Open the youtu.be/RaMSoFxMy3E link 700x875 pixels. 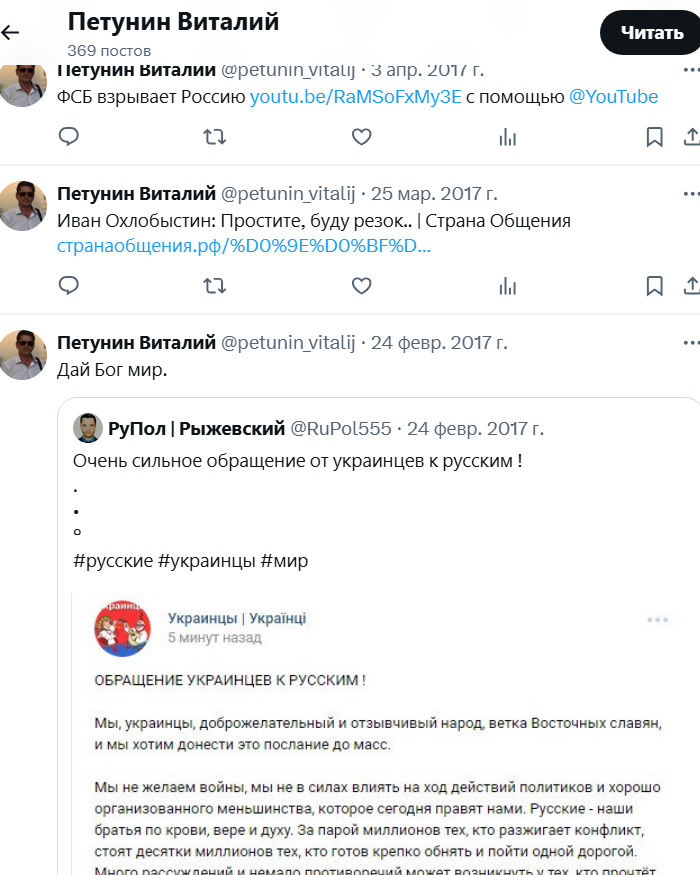coord(355,97)
